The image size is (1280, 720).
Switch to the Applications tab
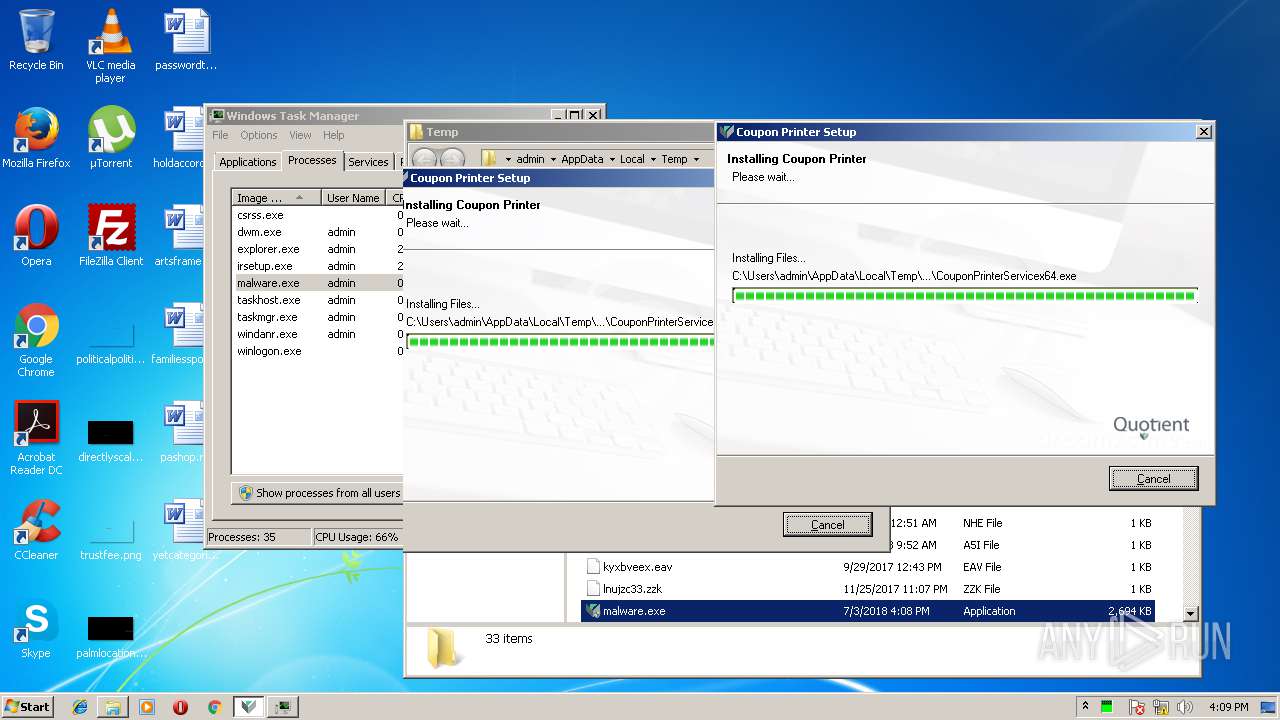point(247,162)
